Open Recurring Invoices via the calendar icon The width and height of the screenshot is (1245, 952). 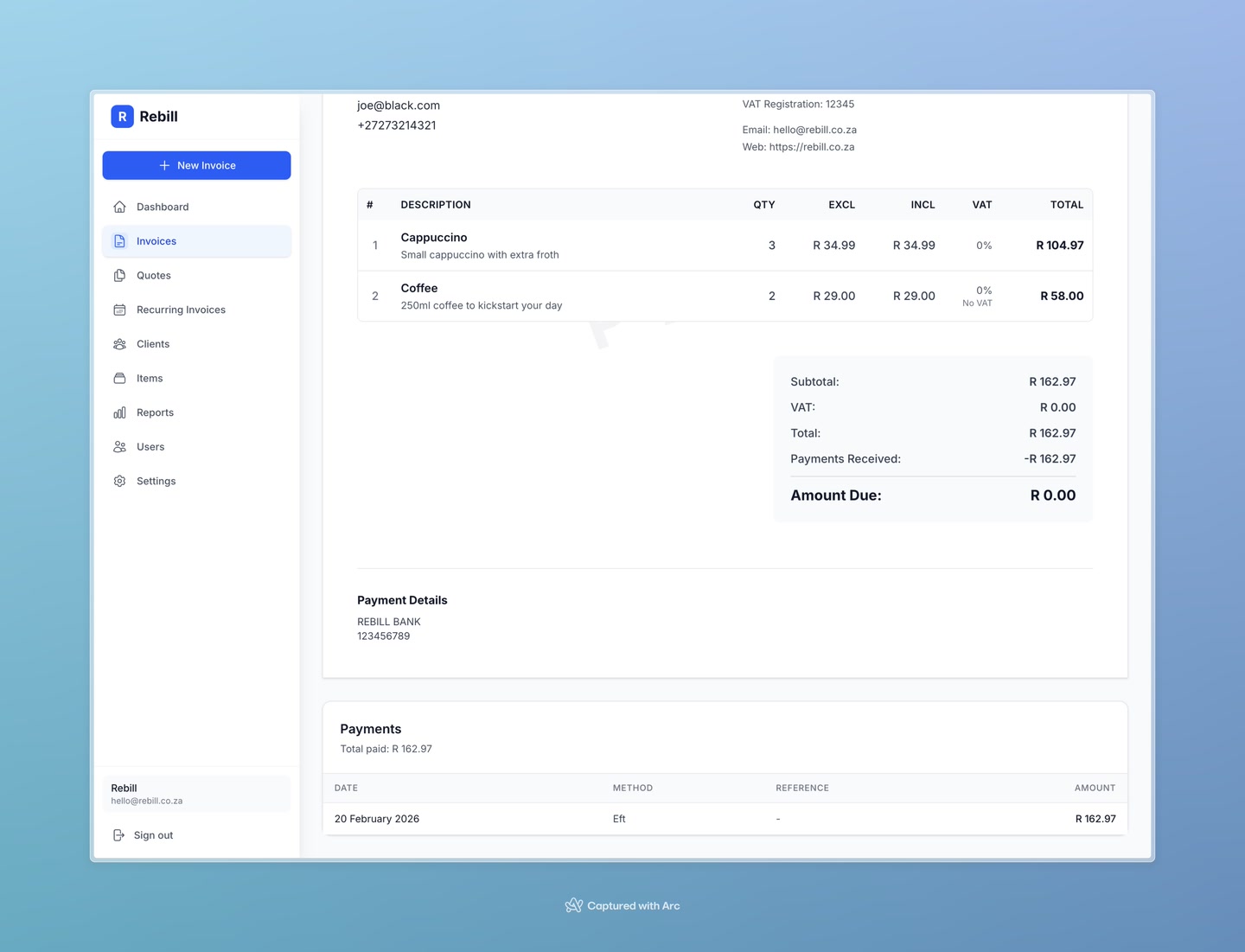[x=119, y=310]
